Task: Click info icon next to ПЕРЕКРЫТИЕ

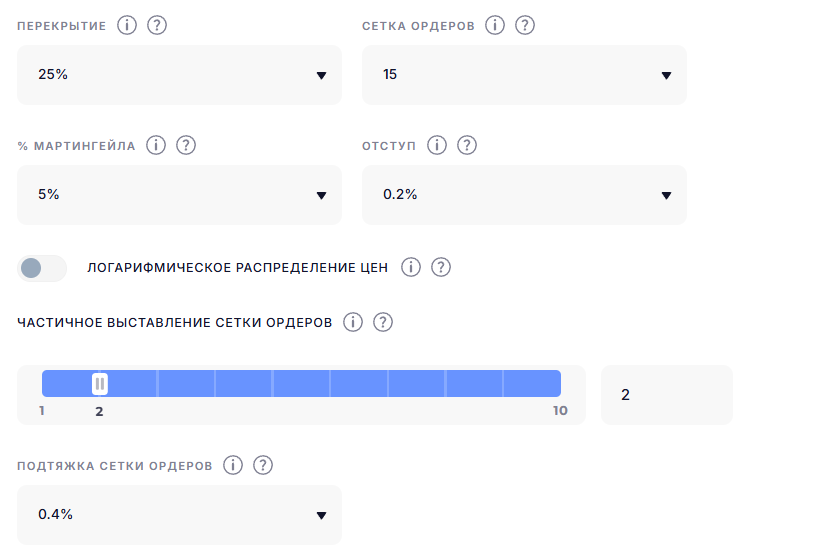Action: coord(126,25)
